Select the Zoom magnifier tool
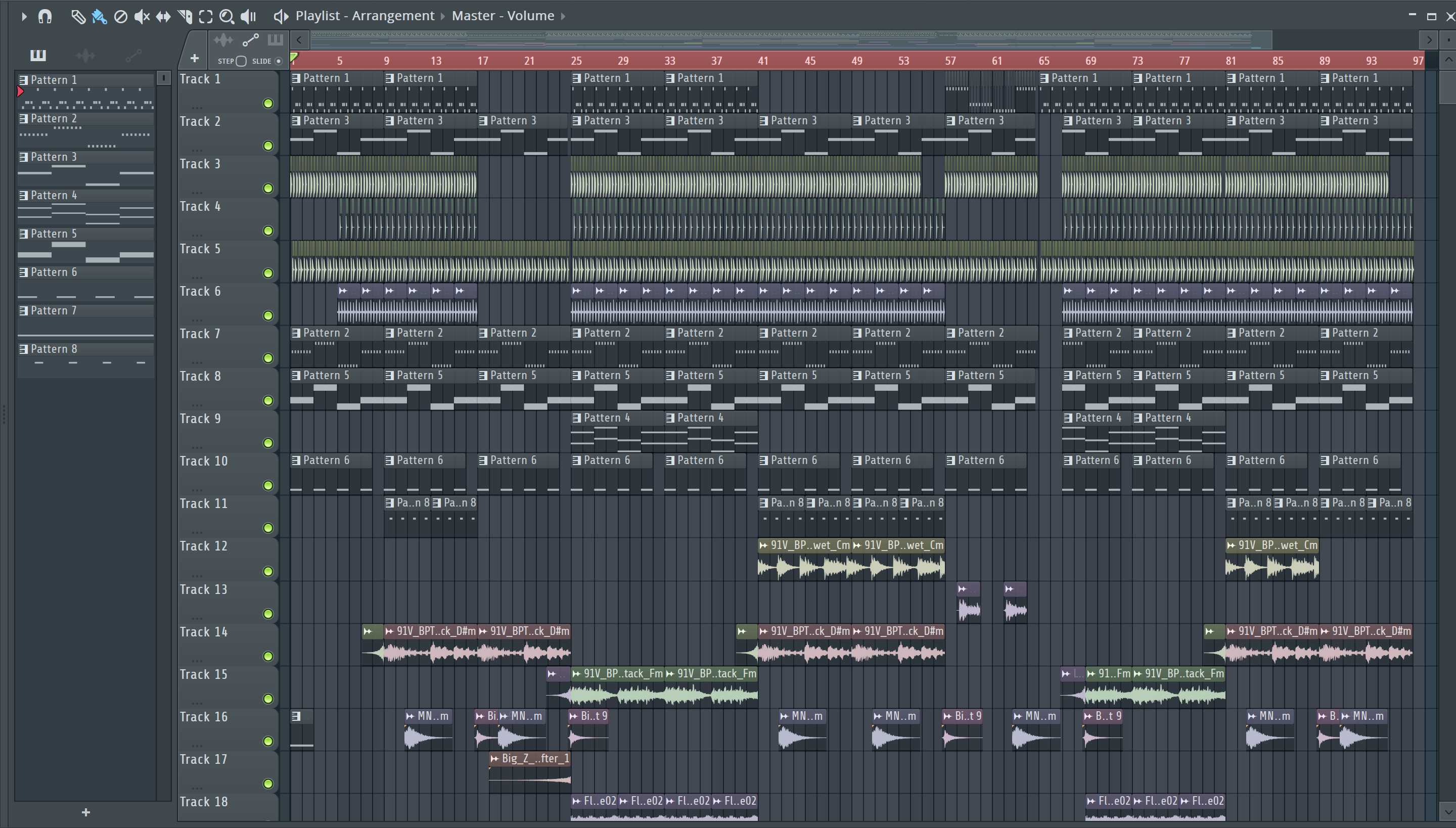The image size is (1456, 828). pos(227,17)
